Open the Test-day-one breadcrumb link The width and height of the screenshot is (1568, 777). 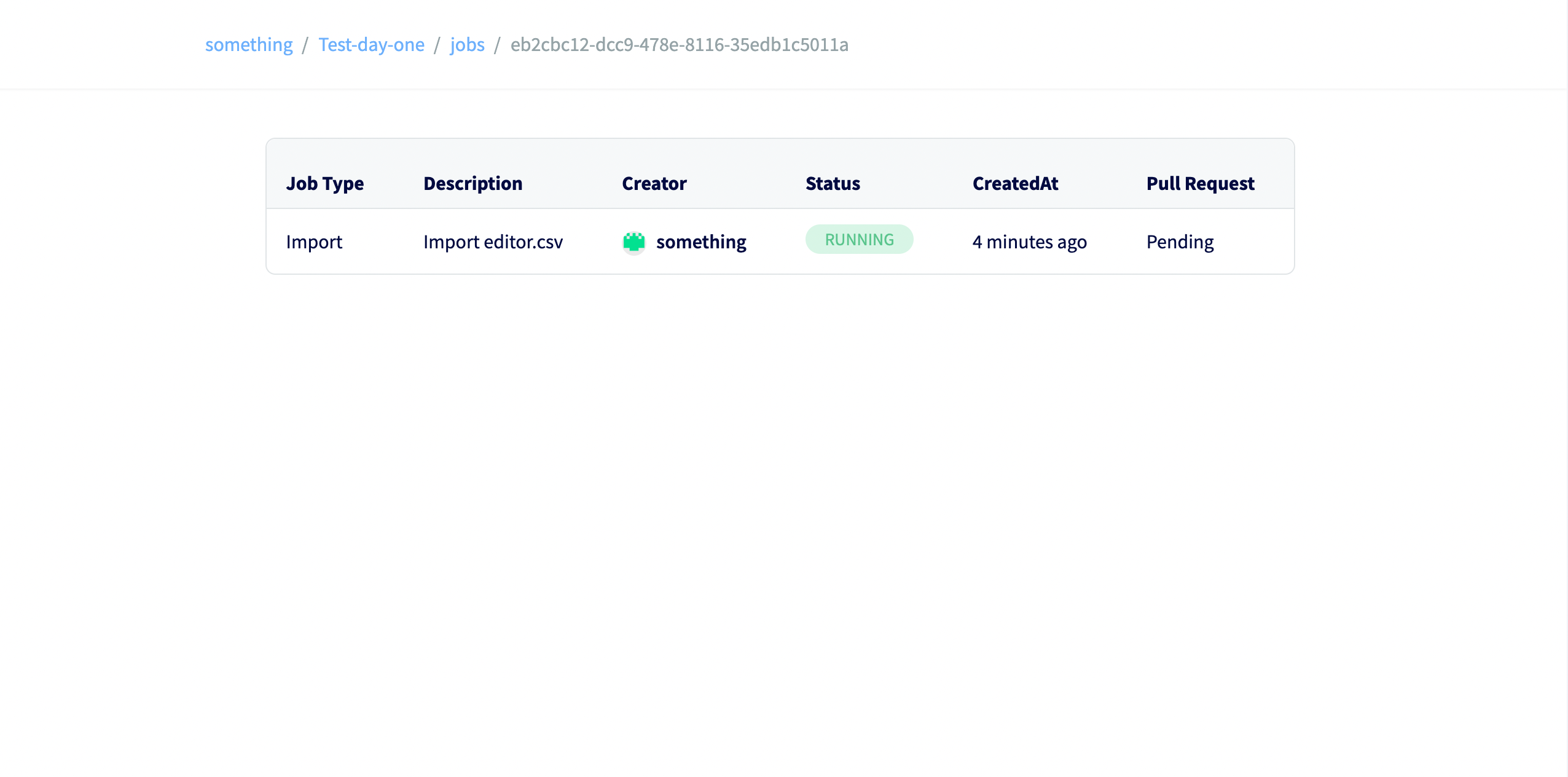click(x=372, y=44)
